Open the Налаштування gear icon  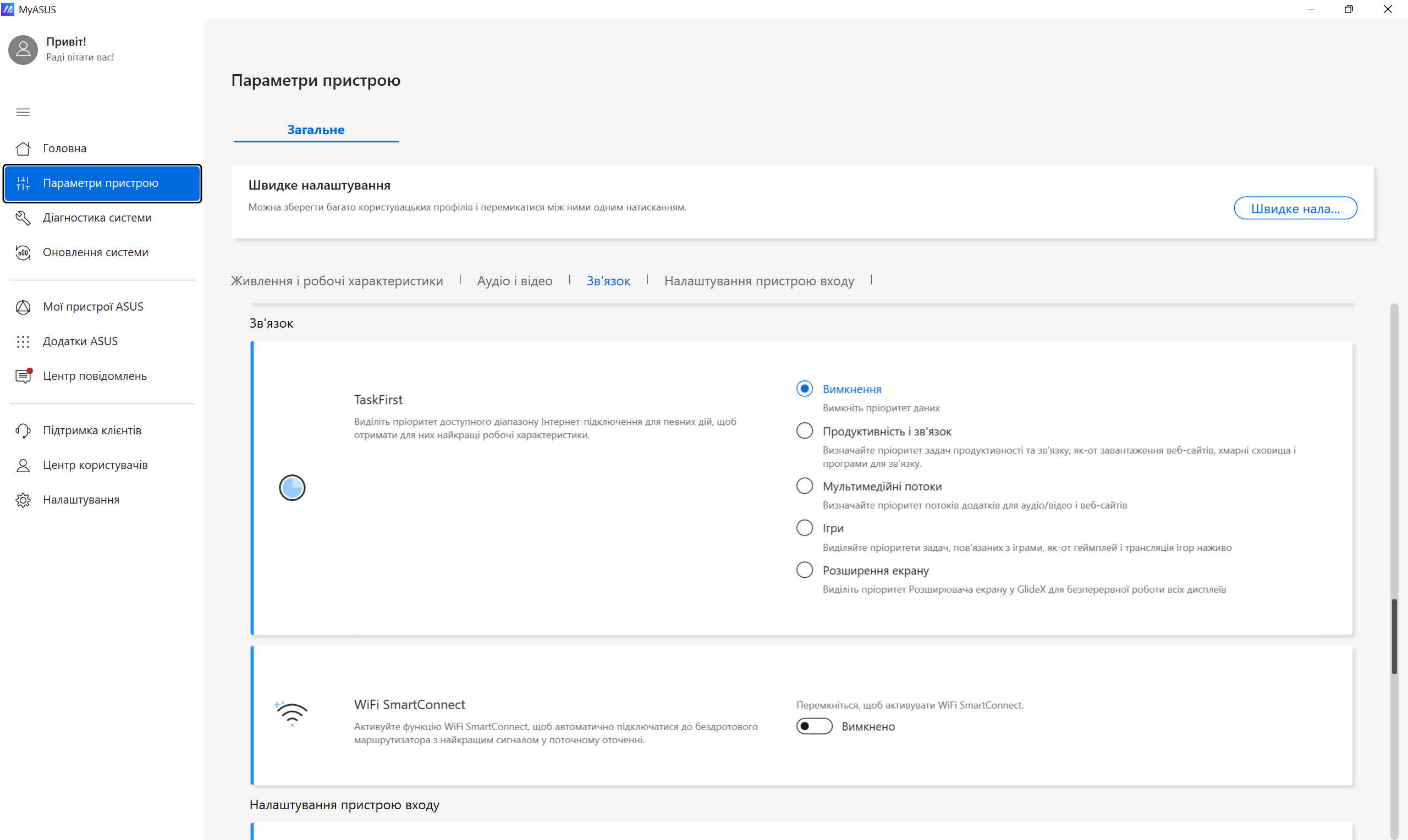23,500
